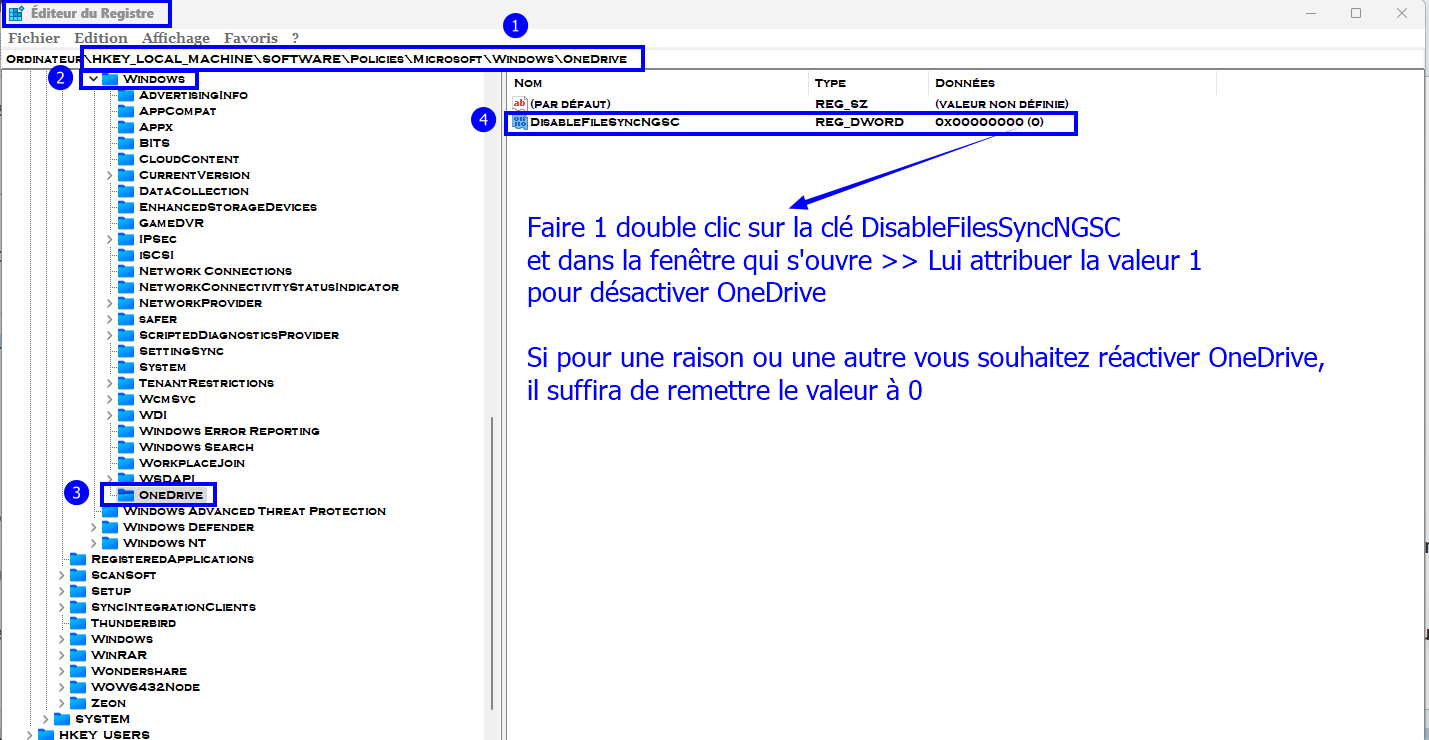The height and width of the screenshot is (740, 1429).
Task: Click the Network Connections folder icon
Action: click(126, 271)
